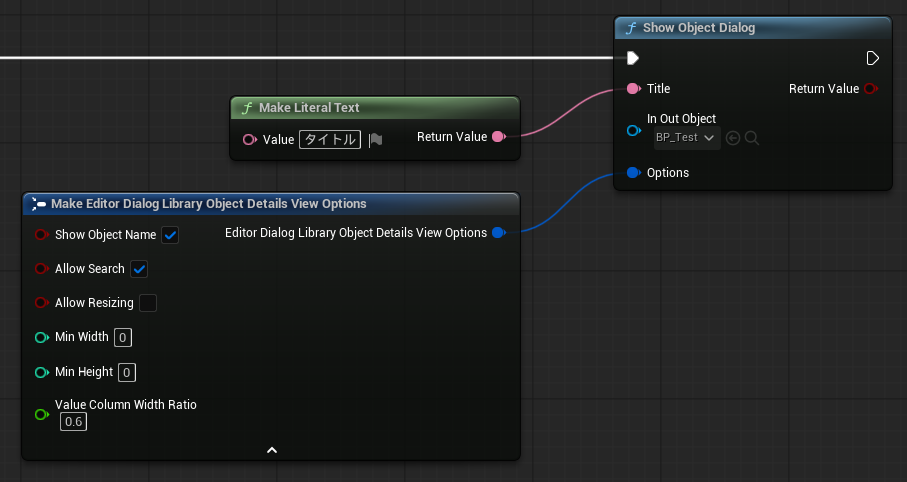
Task: Disable the Allow Search checkbox
Action: click(x=140, y=269)
